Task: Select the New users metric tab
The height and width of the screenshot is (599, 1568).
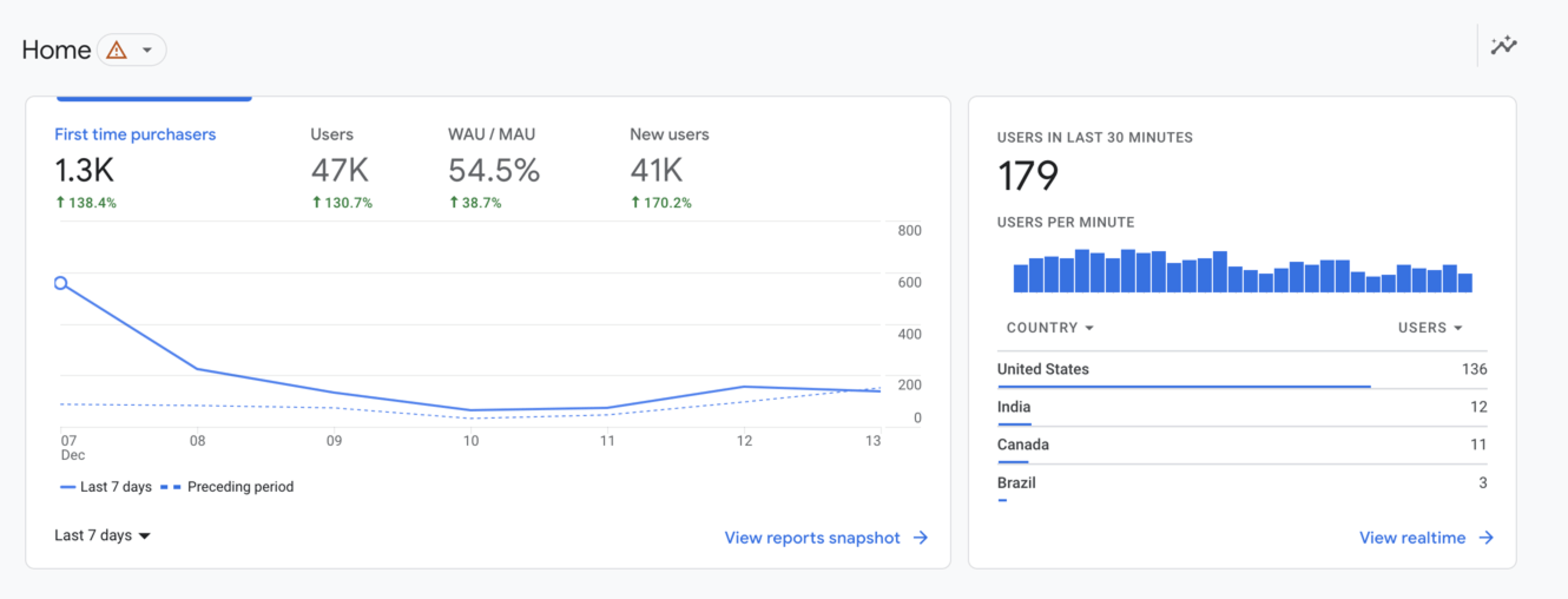Action: click(x=669, y=134)
